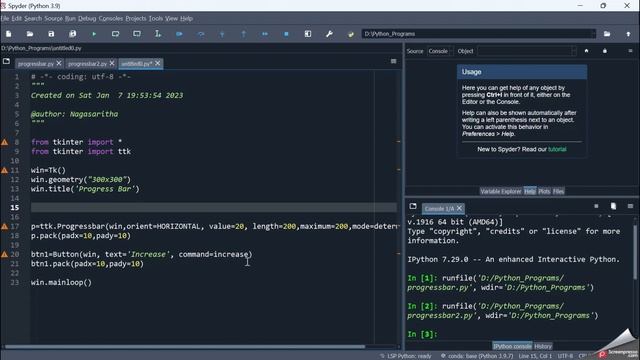Go to Help pane home page
Viewport: 640px width, 360px height.
pos(587,51)
